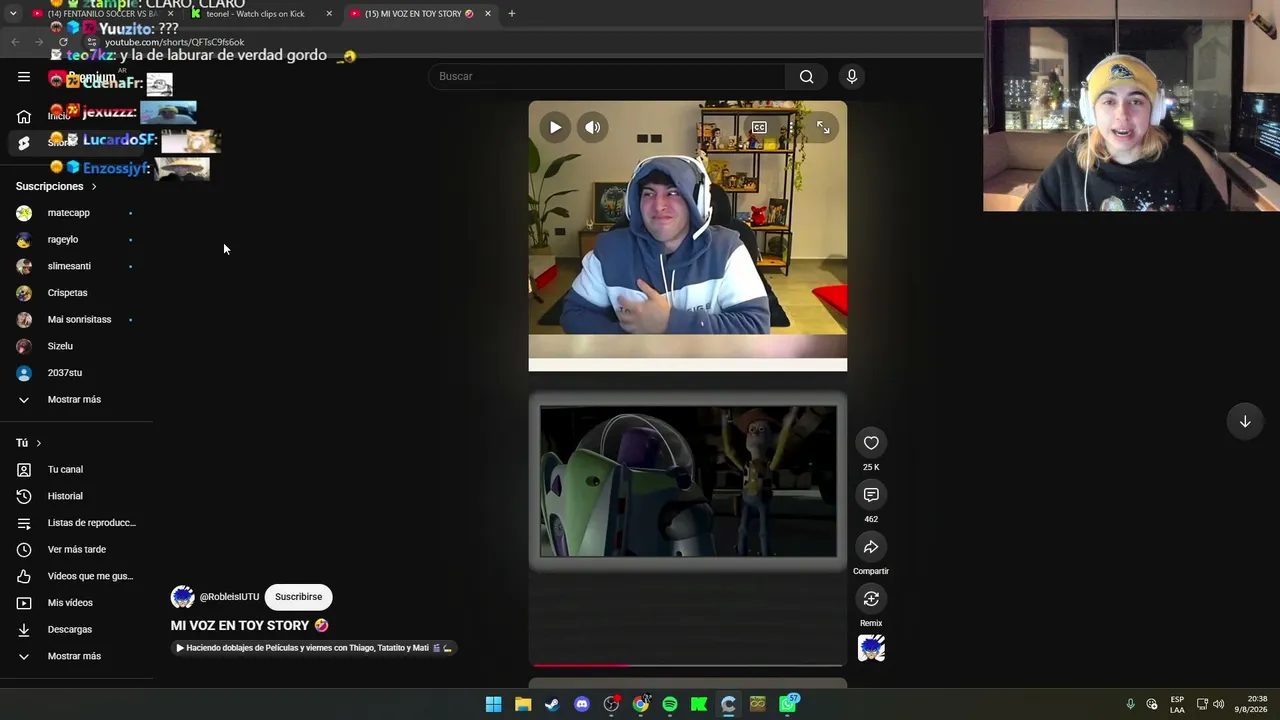Play the paused Short
1280x720 pixels.
(555, 127)
